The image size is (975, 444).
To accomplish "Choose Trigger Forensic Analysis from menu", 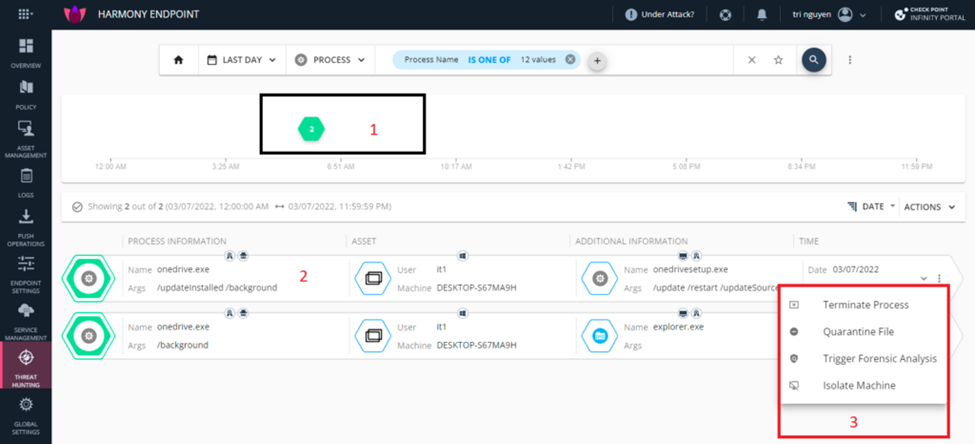I will point(865,359).
